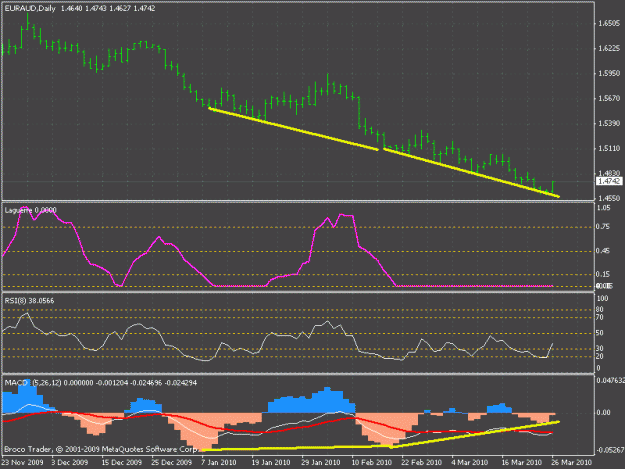Click the 22 Feb 2010 date label

[x=421, y=462]
